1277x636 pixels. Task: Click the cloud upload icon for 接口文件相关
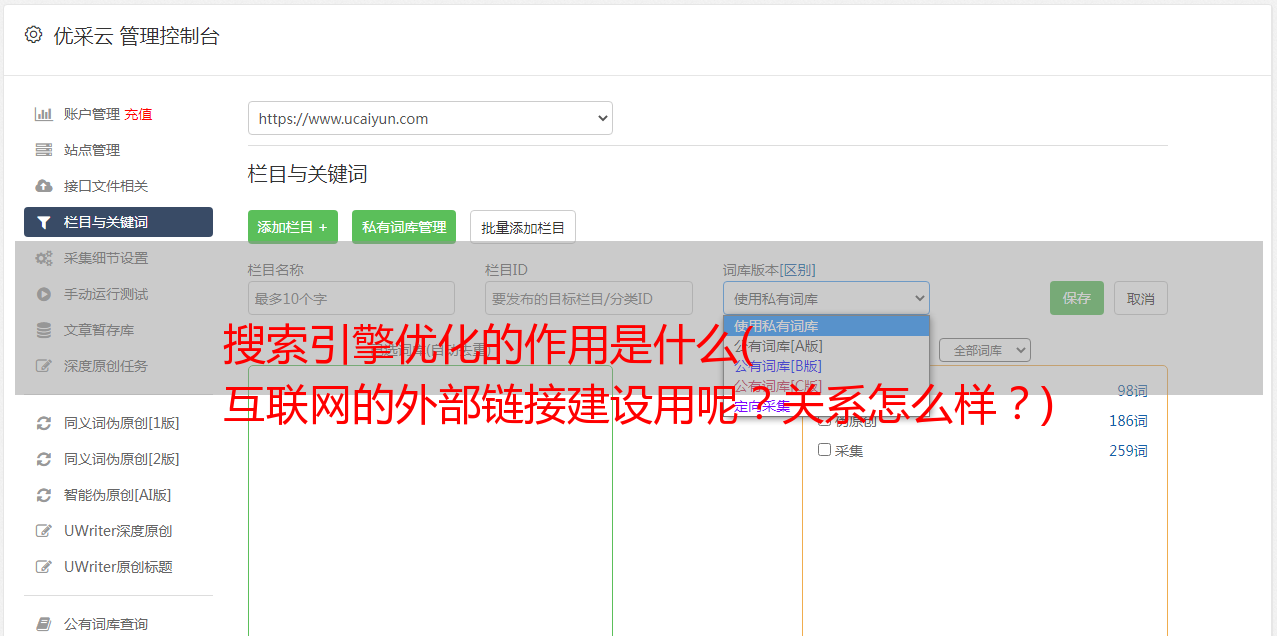click(x=44, y=186)
